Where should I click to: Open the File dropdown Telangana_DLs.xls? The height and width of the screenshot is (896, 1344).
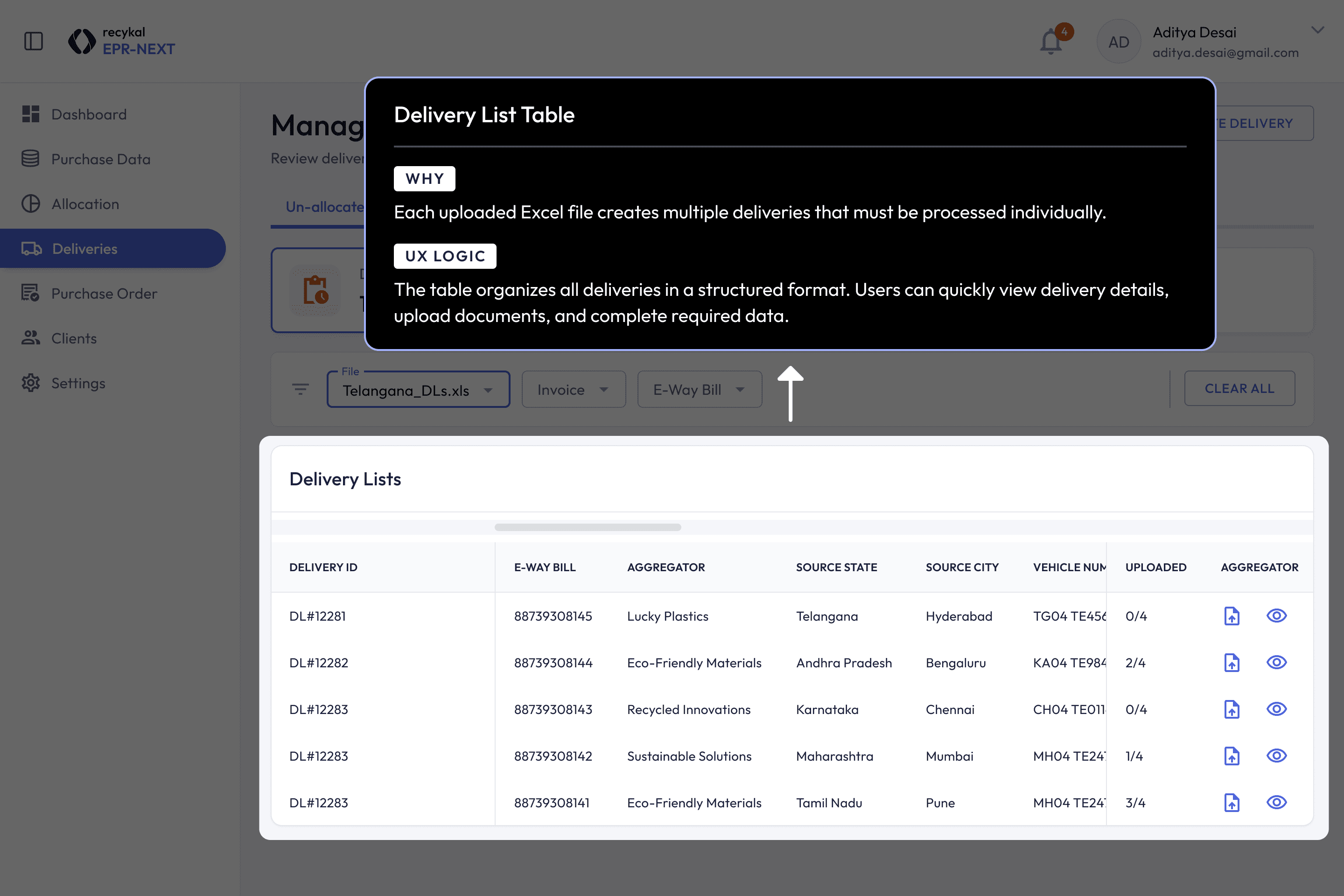418,390
